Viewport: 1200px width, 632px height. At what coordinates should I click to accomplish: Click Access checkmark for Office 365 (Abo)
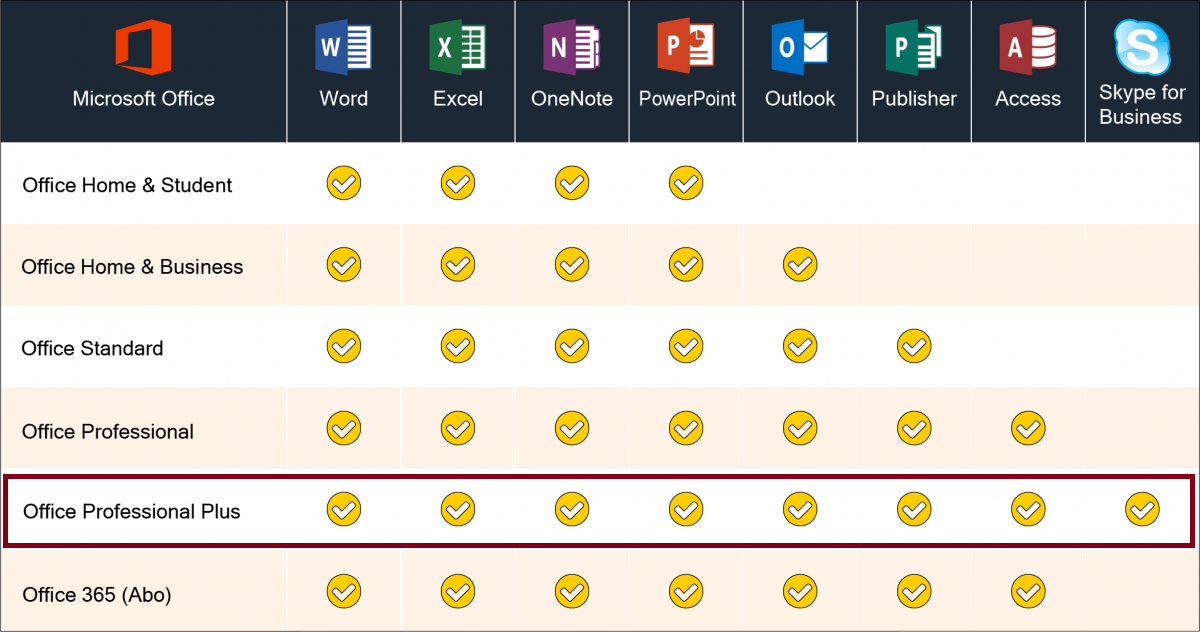(1028, 592)
